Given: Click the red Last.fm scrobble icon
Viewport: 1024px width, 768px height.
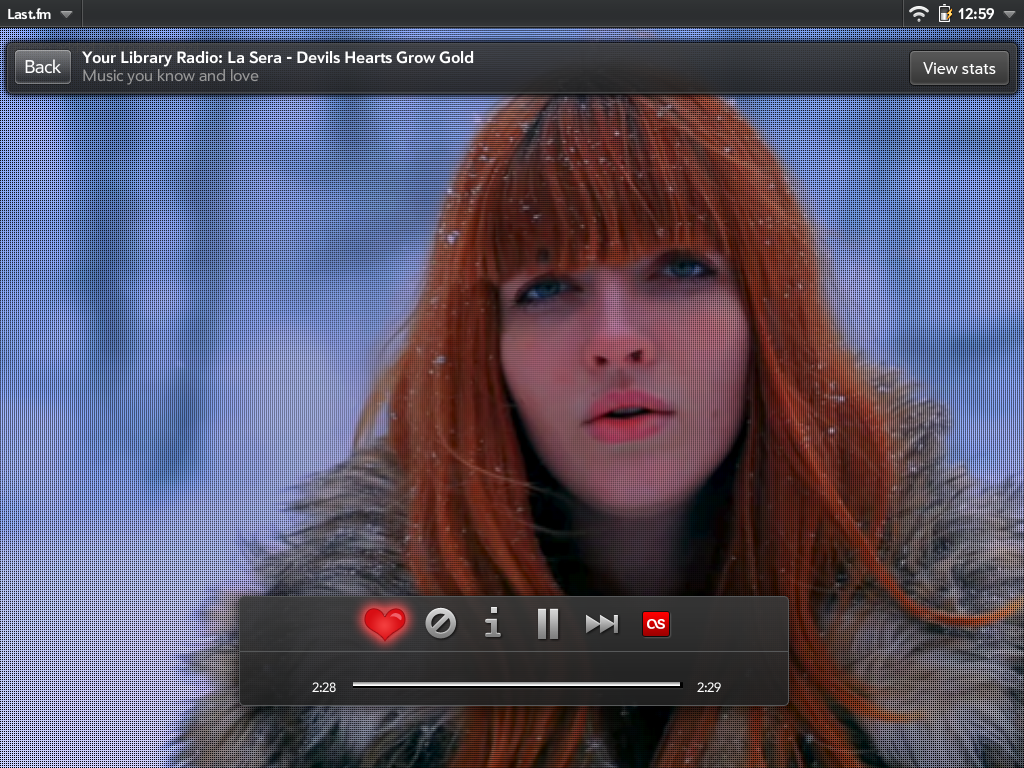Looking at the screenshot, I should [x=656, y=624].
